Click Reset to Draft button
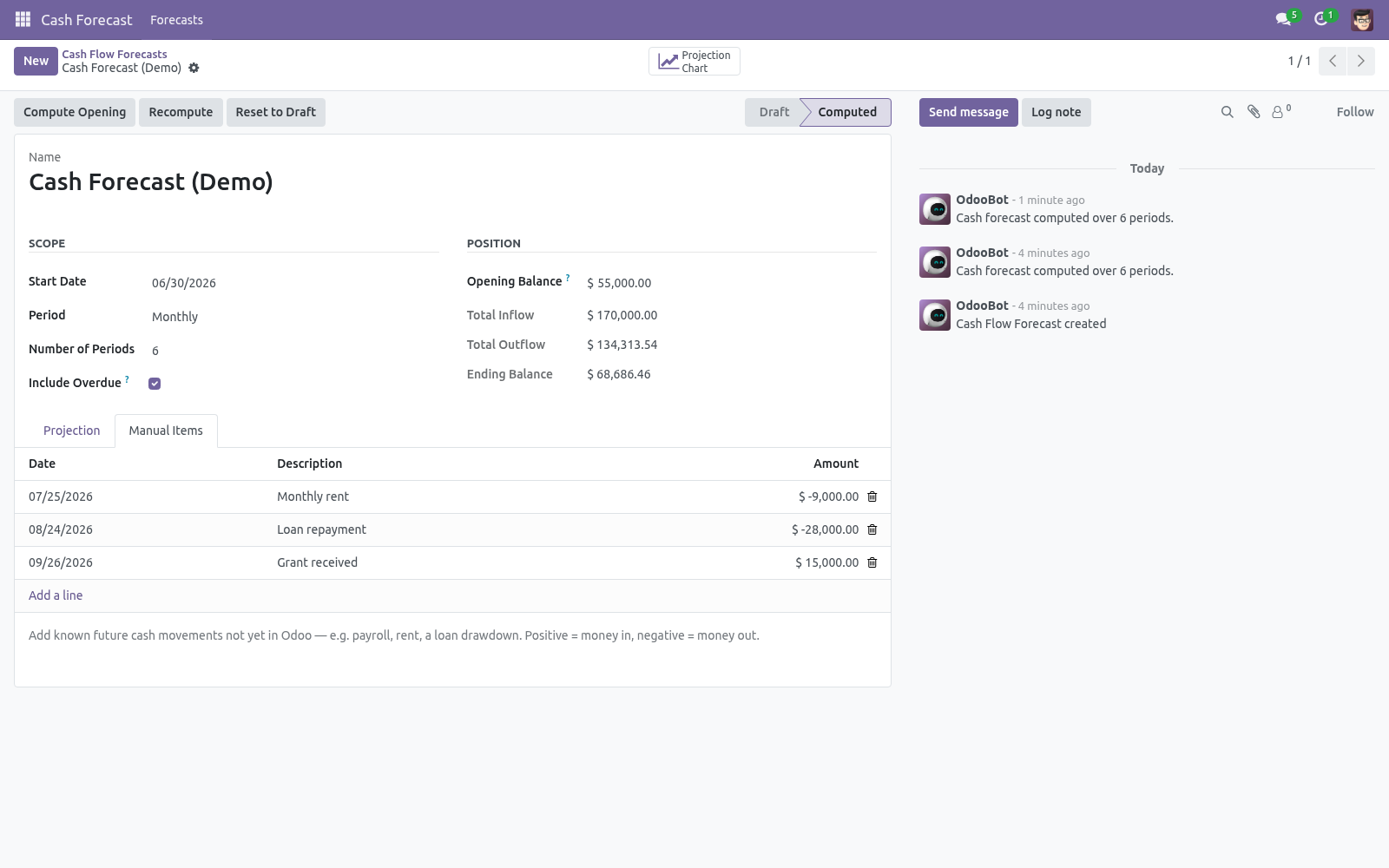Image resolution: width=1389 pixels, height=868 pixels. (276, 112)
